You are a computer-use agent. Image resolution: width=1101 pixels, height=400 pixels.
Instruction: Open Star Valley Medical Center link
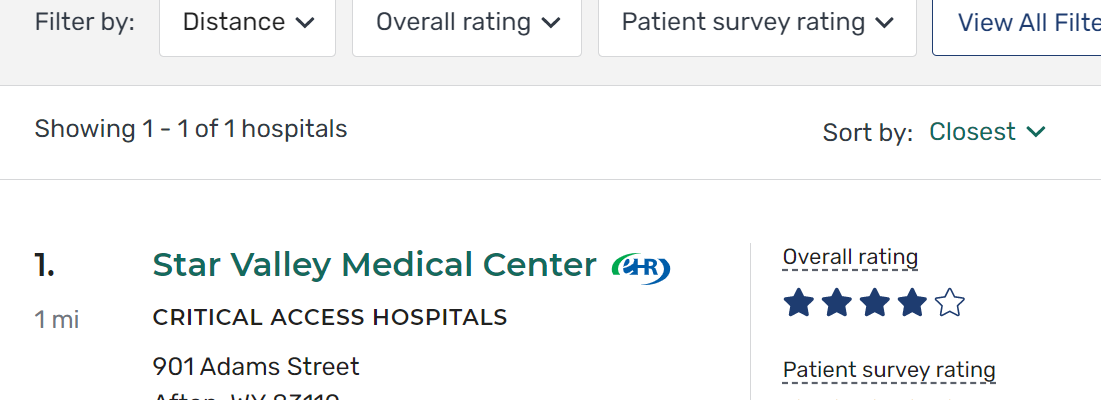click(374, 265)
